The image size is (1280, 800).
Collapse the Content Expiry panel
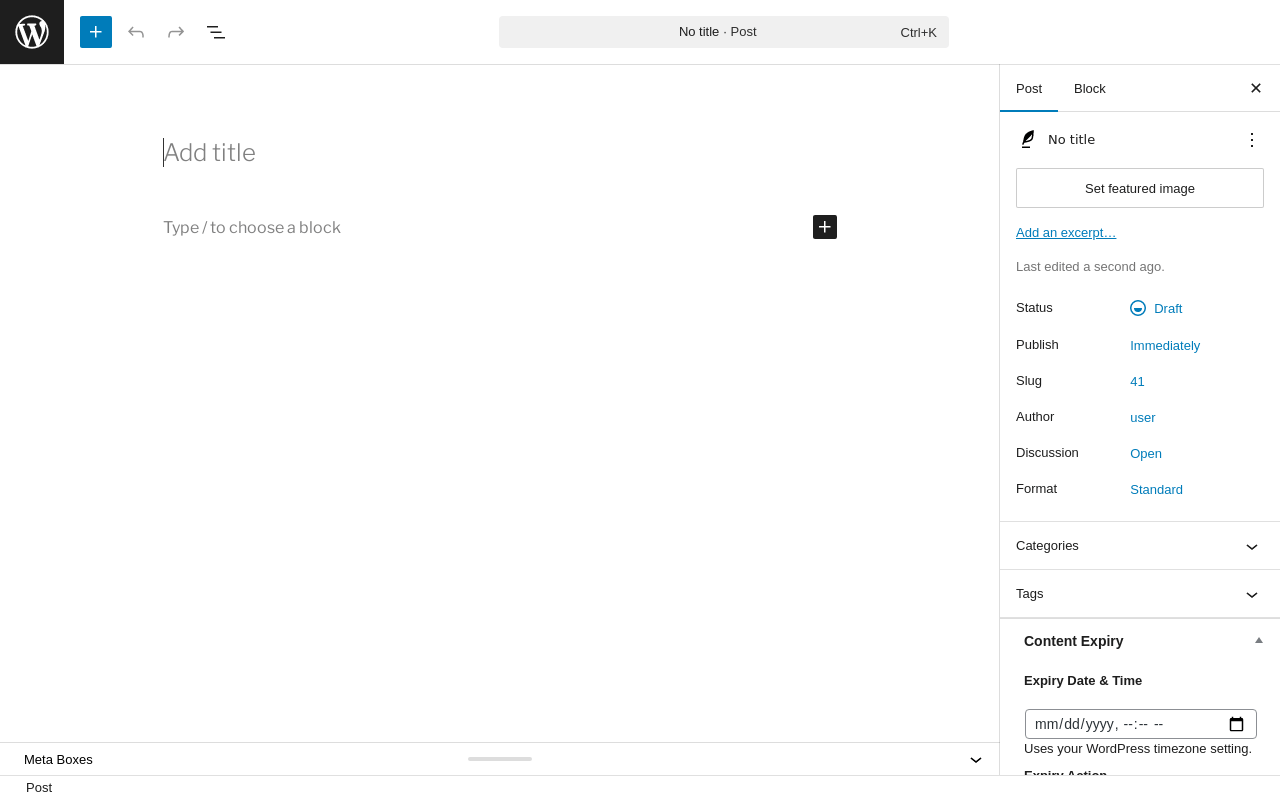tap(1259, 641)
